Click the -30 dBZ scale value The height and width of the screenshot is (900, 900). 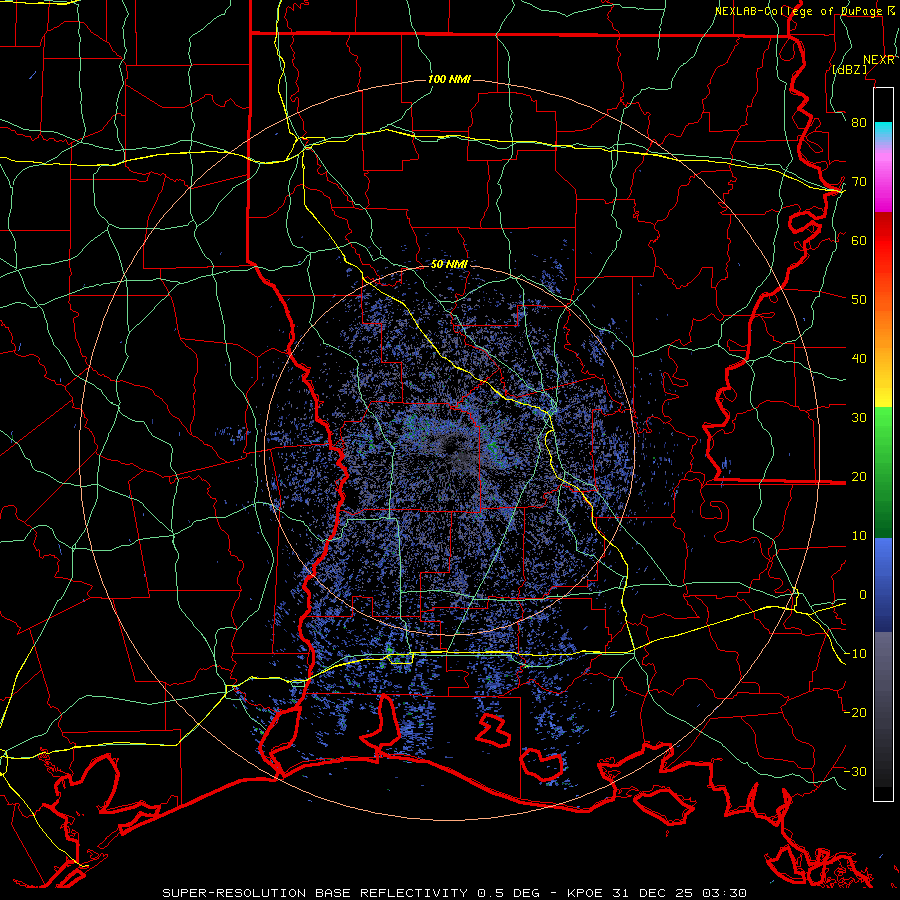point(855,772)
